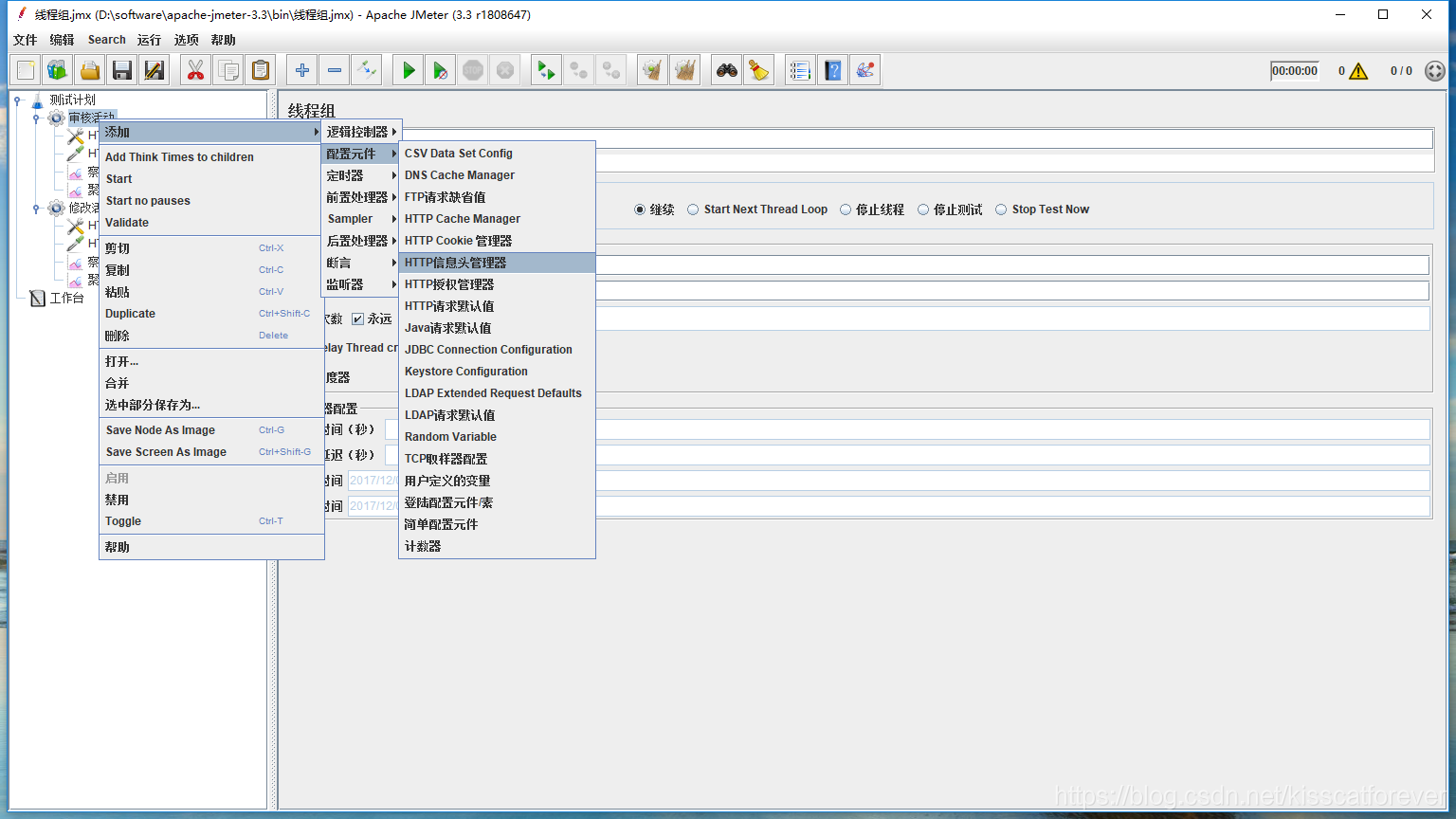Click the Copy toolbar icon
This screenshot has height=819, width=1456.
pos(228,70)
